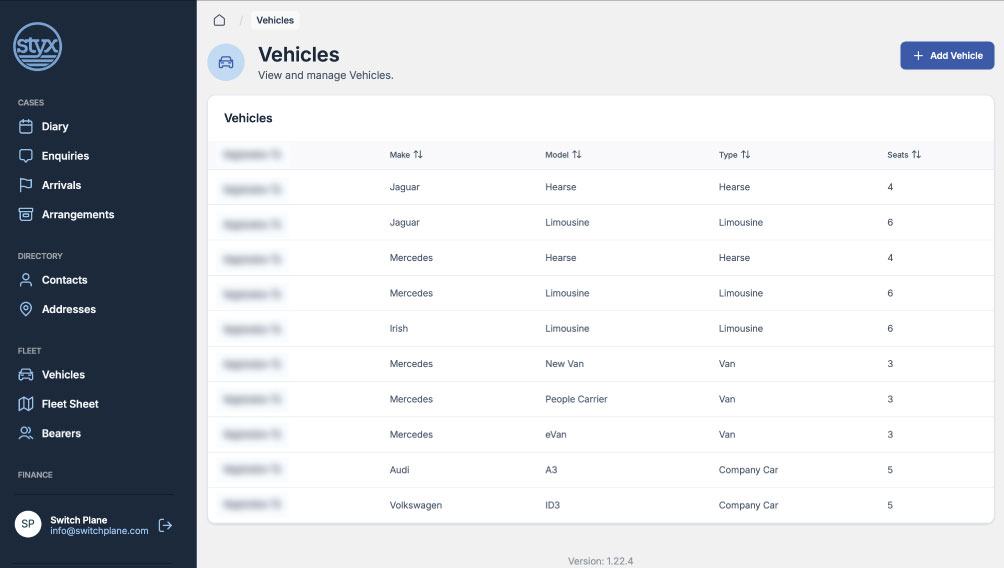The height and width of the screenshot is (568, 1004).
Task: Click the Styx logo in sidebar
Action: [38, 47]
